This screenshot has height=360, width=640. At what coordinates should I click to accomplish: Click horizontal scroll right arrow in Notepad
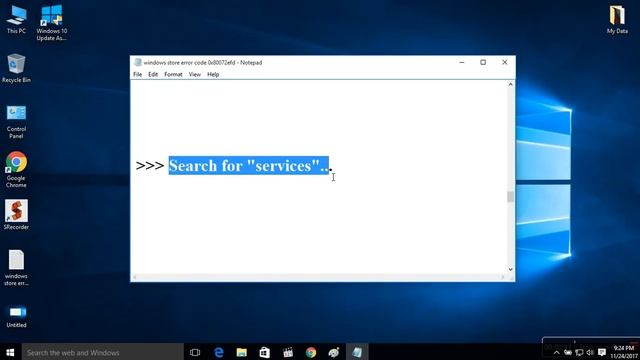[x=503, y=277]
